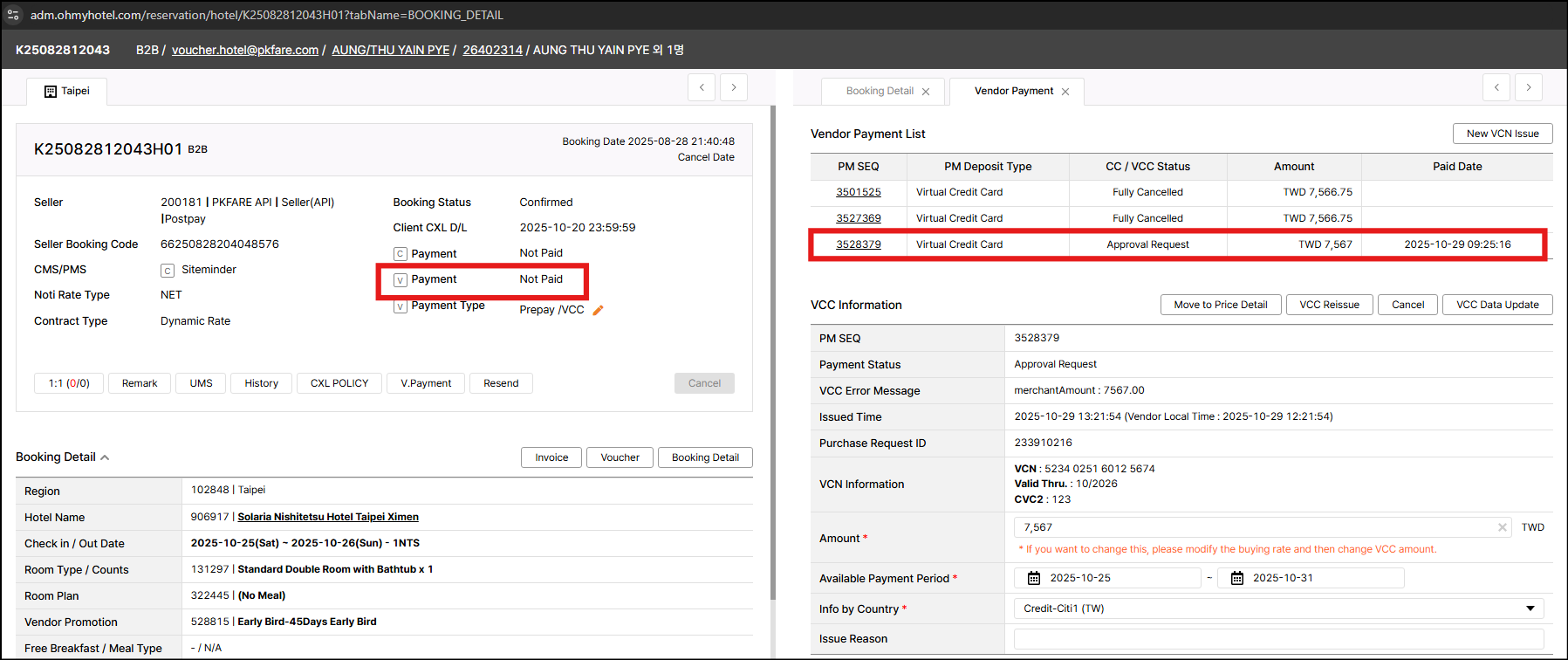This screenshot has height=660, width=1568.
Task: Click the VCC Reissue button
Action: [x=1329, y=305]
